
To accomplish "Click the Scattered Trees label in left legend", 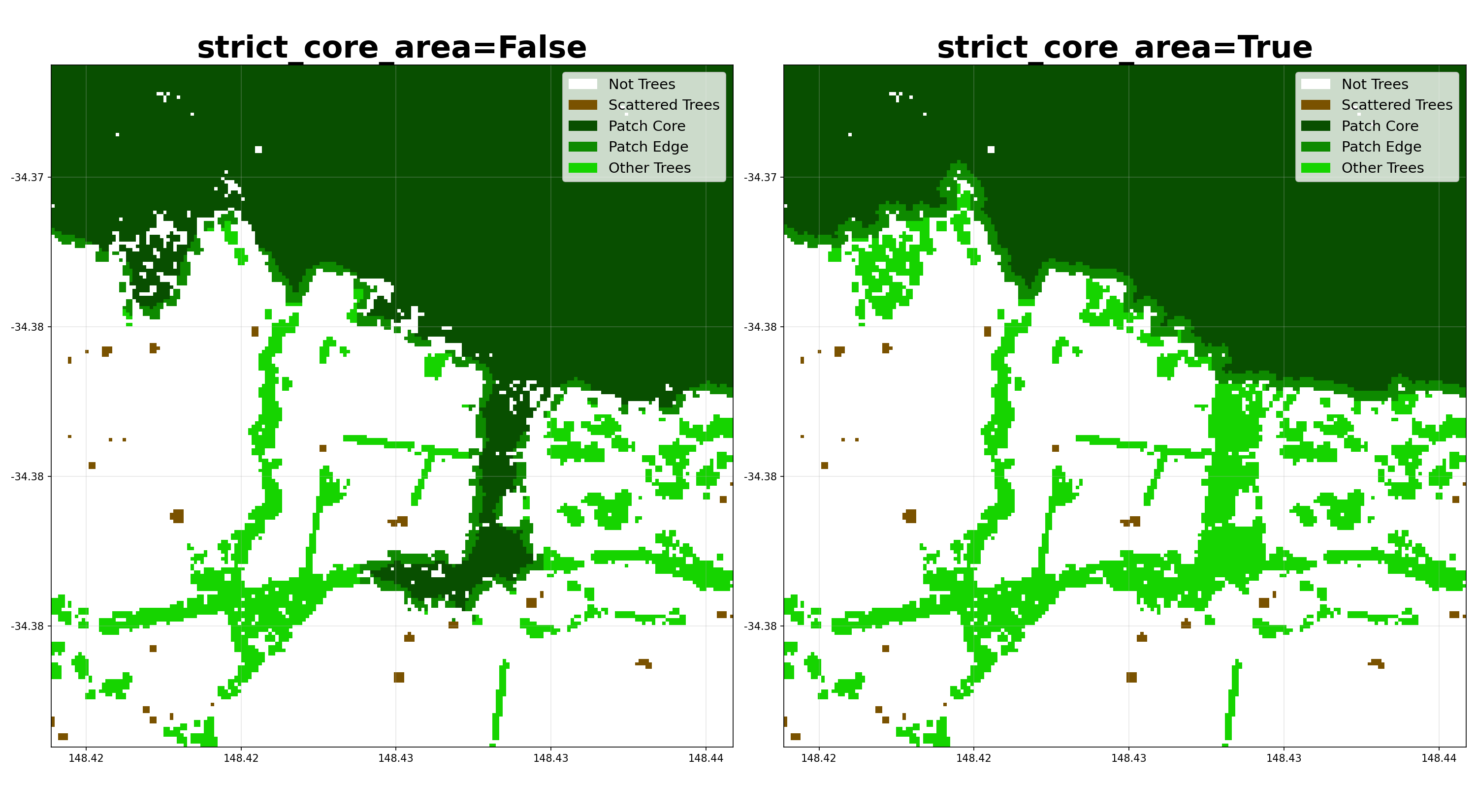I will (663, 105).
